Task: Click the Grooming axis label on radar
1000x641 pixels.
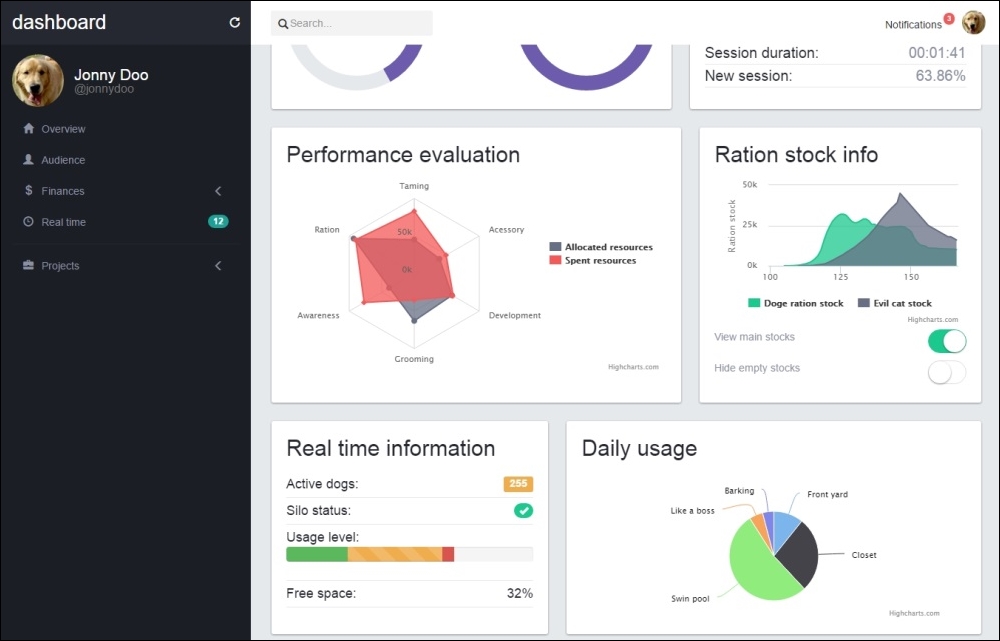Action: (x=414, y=359)
